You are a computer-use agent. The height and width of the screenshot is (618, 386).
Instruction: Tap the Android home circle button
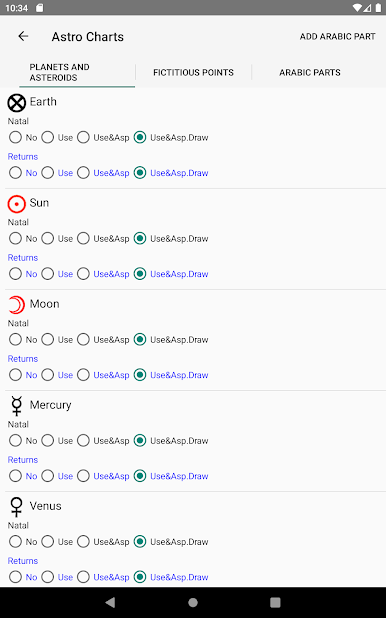click(x=193, y=602)
